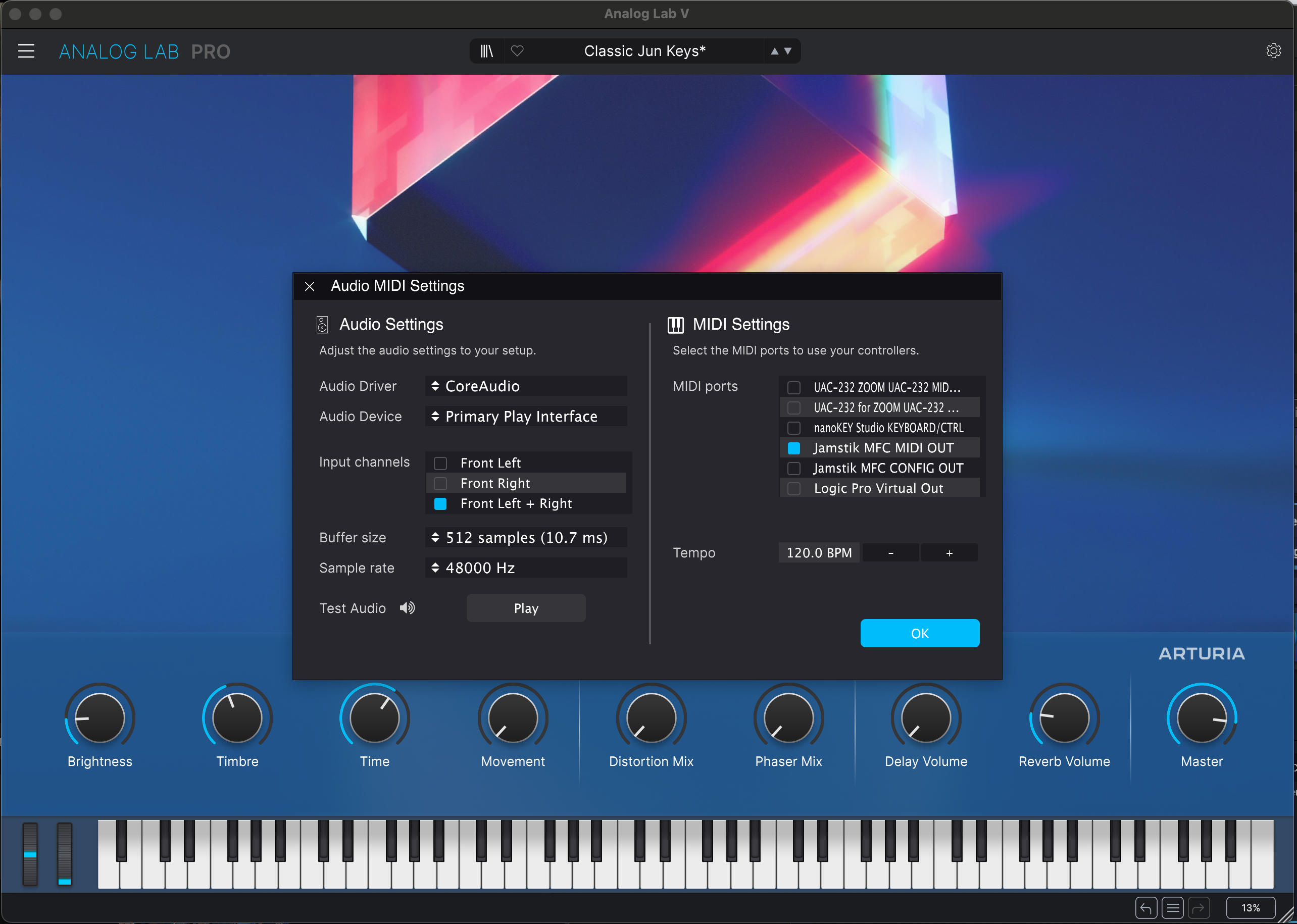Open Sample rate 48000 Hz dropdown
The height and width of the screenshot is (924, 1297).
pos(526,568)
